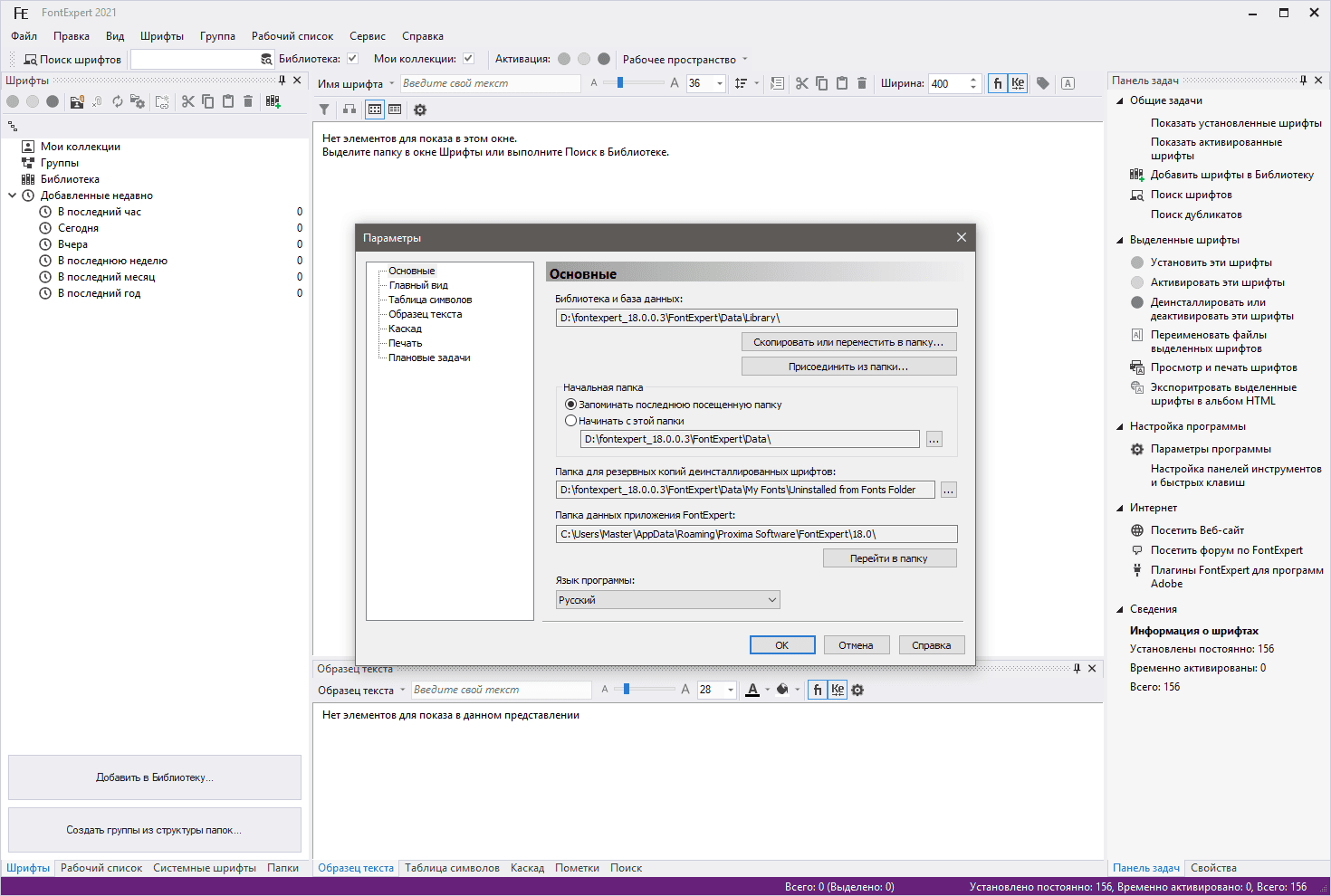Select 'Плановые задачи' in Параметры tree
The height and width of the screenshot is (896, 1331).
[x=429, y=357]
